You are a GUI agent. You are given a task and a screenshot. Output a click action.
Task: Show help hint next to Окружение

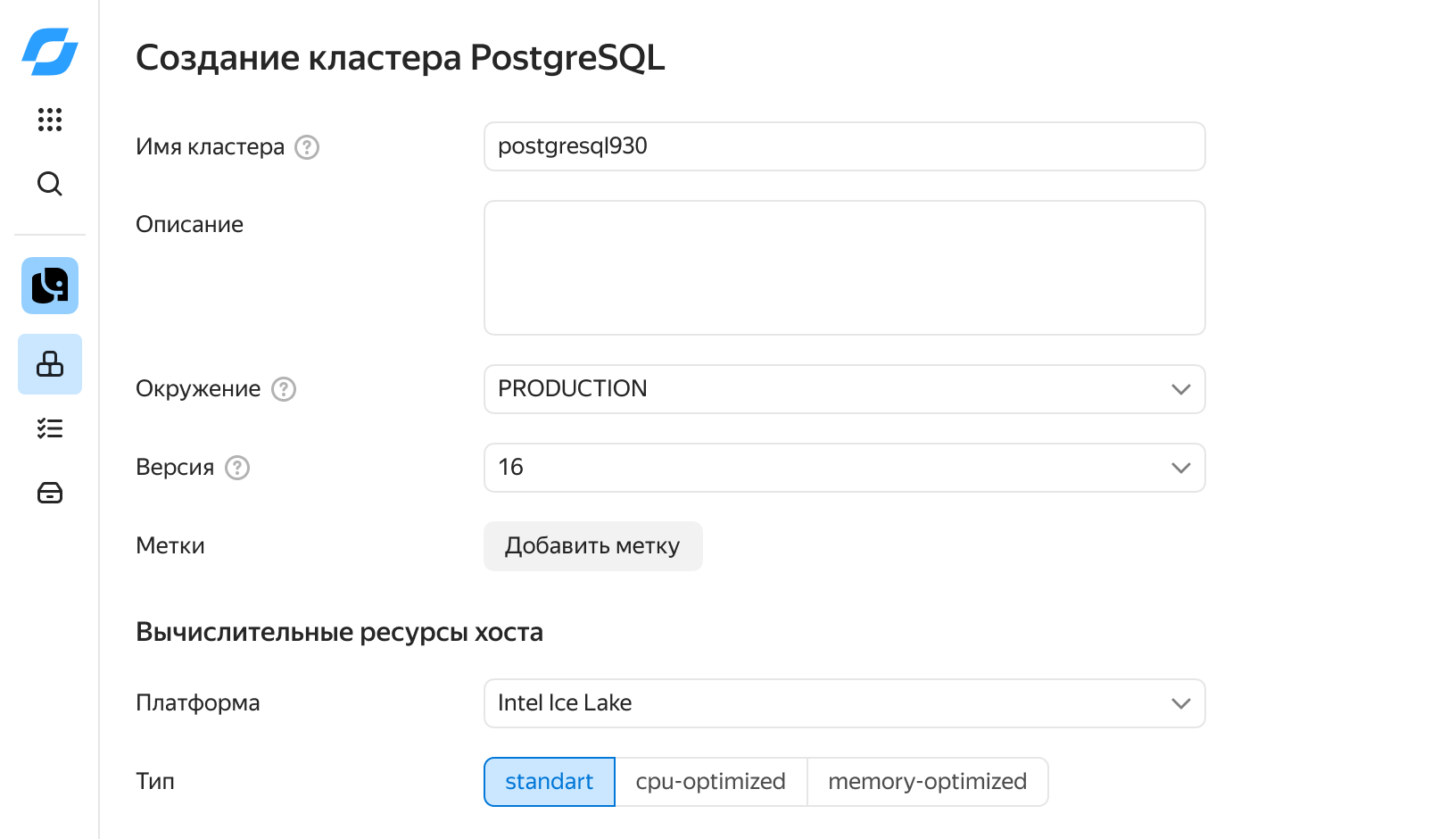pos(284,389)
